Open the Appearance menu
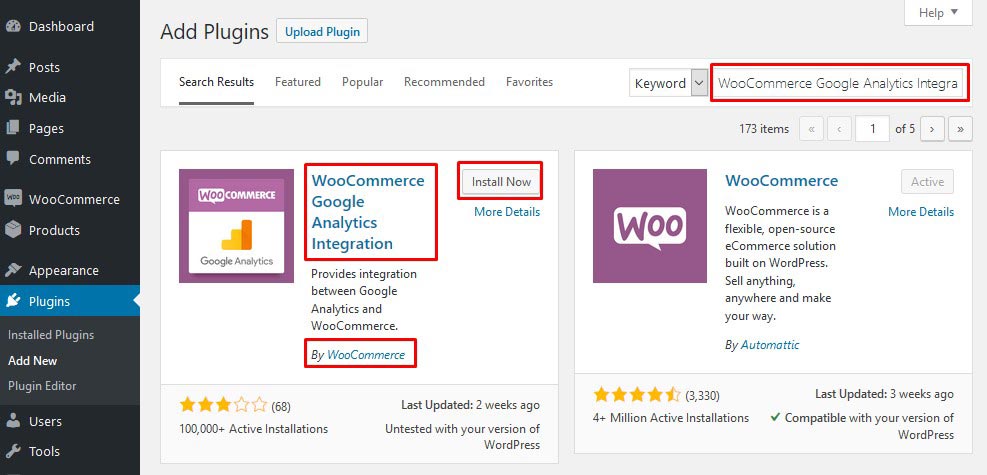The image size is (987, 475). (70, 271)
